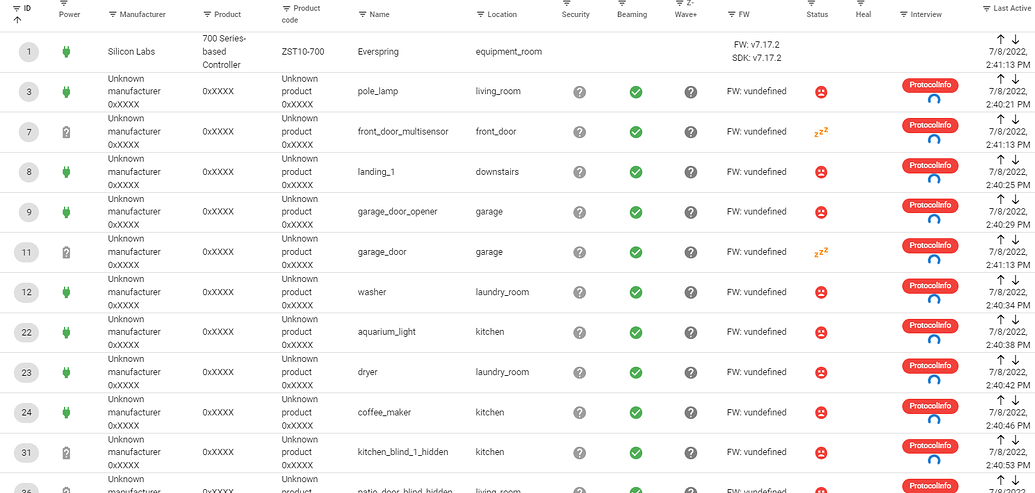Viewport: 1035px width, 493px height.
Task: Sort by the Last Active column header
Action: click(x=1007, y=8)
